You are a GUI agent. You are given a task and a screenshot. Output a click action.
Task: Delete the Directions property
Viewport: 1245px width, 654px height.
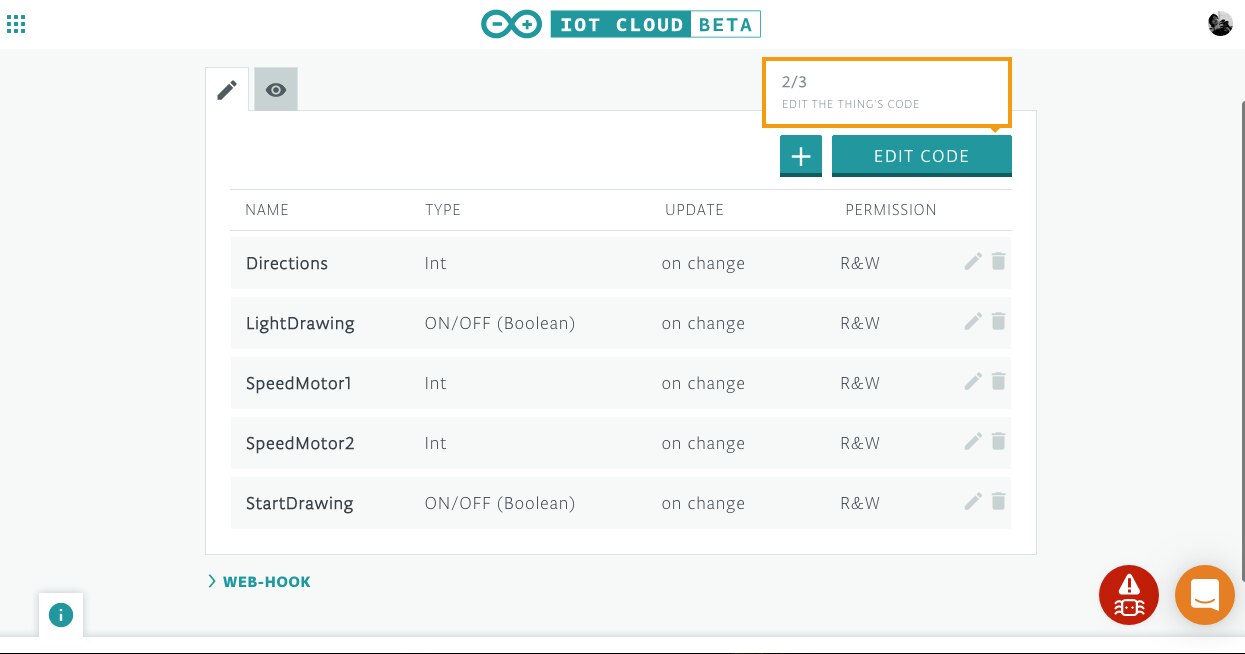click(998, 262)
